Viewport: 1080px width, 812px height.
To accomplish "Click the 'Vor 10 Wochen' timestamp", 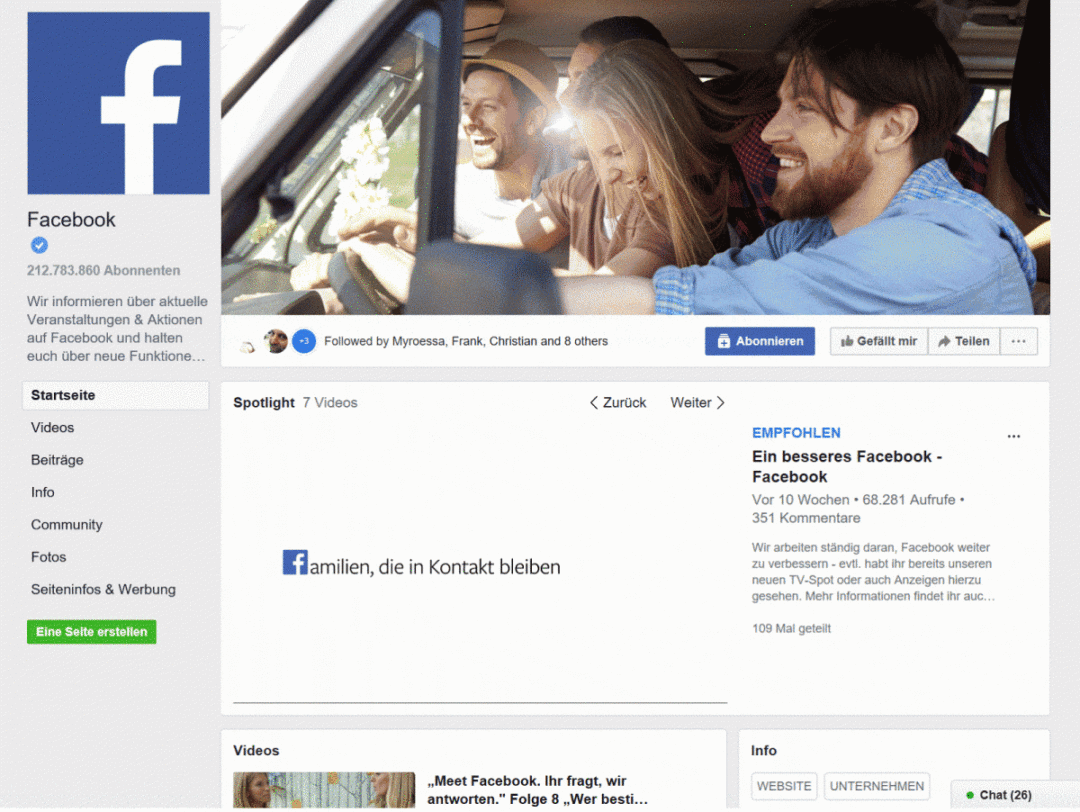I will pos(800,500).
